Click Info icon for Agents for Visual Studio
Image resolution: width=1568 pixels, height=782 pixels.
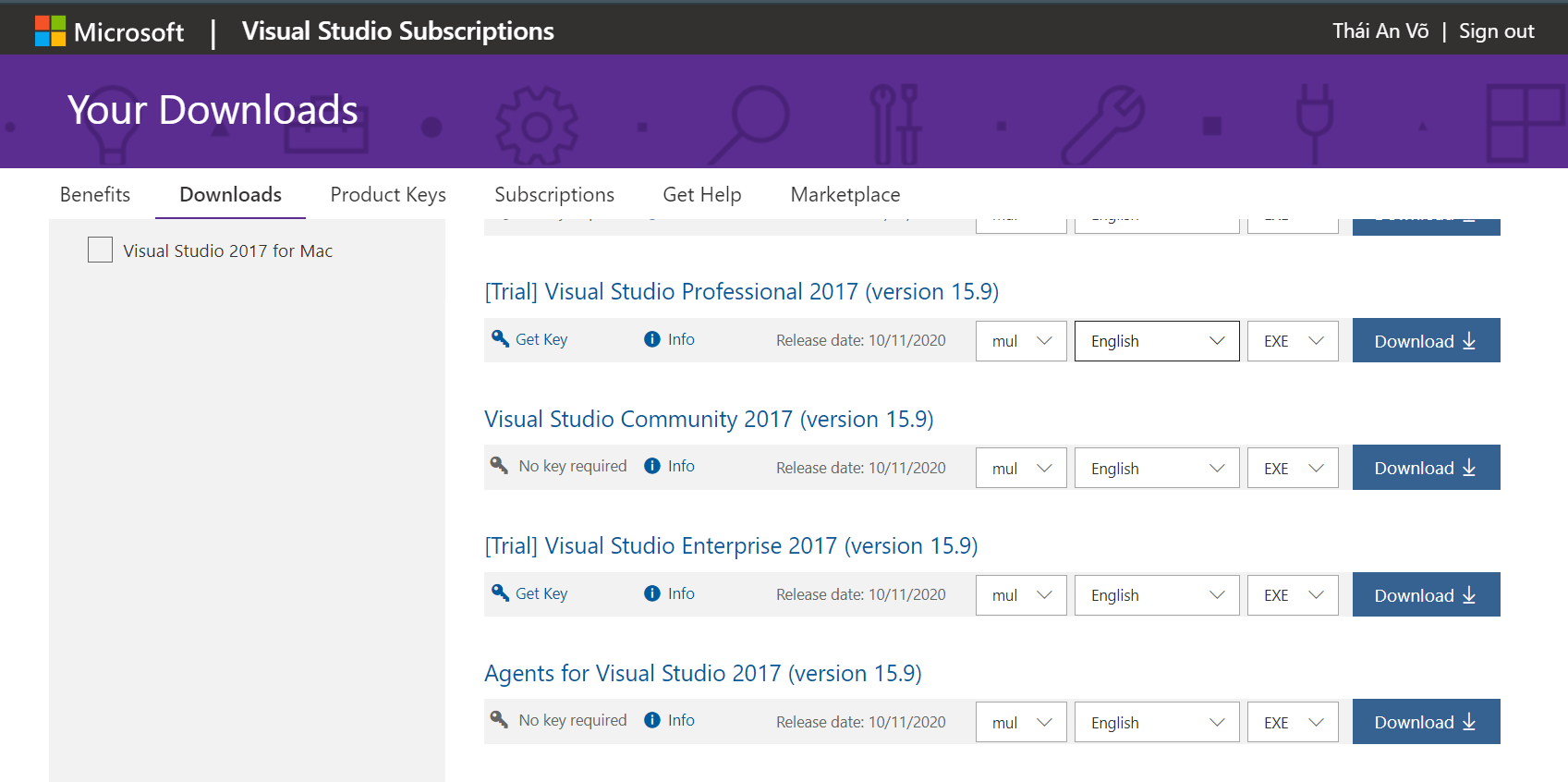click(652, 720)
